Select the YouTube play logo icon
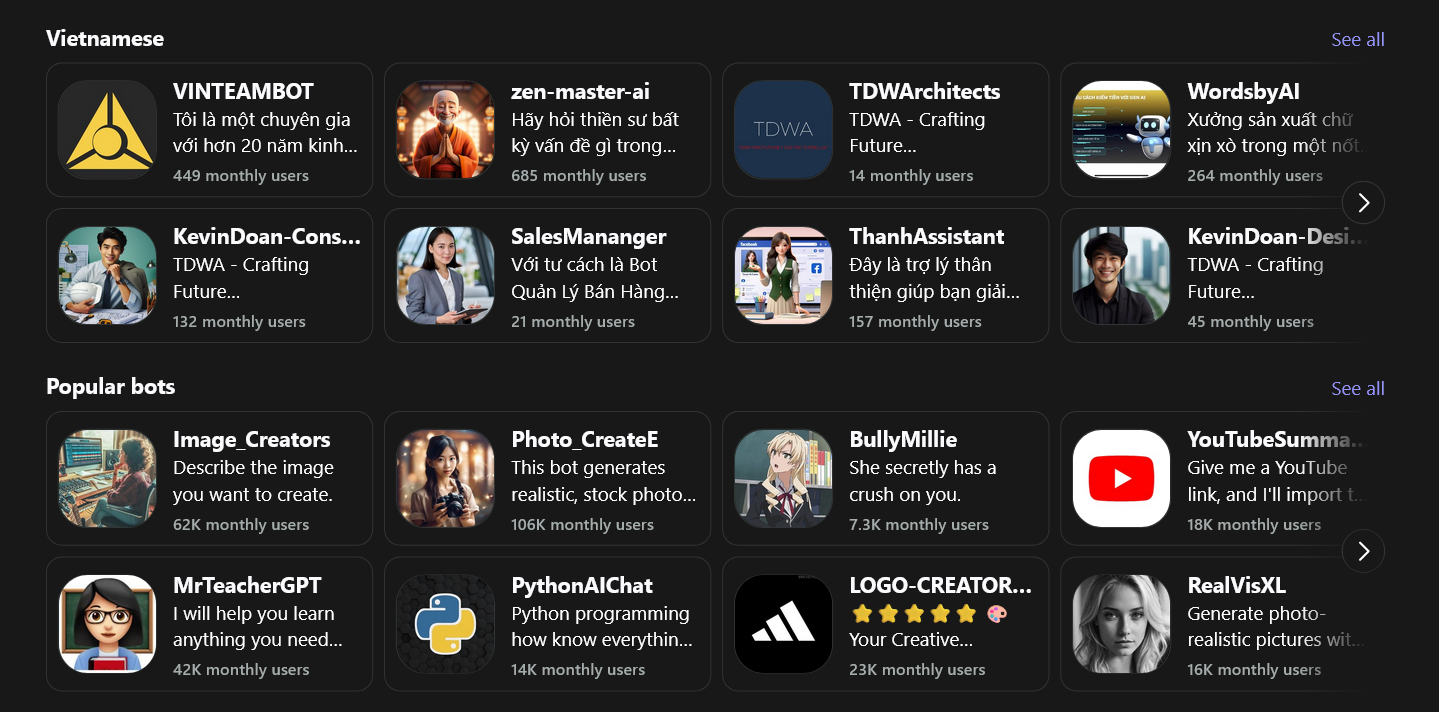Viewport: 1453px width, 720px height. 1121,479
